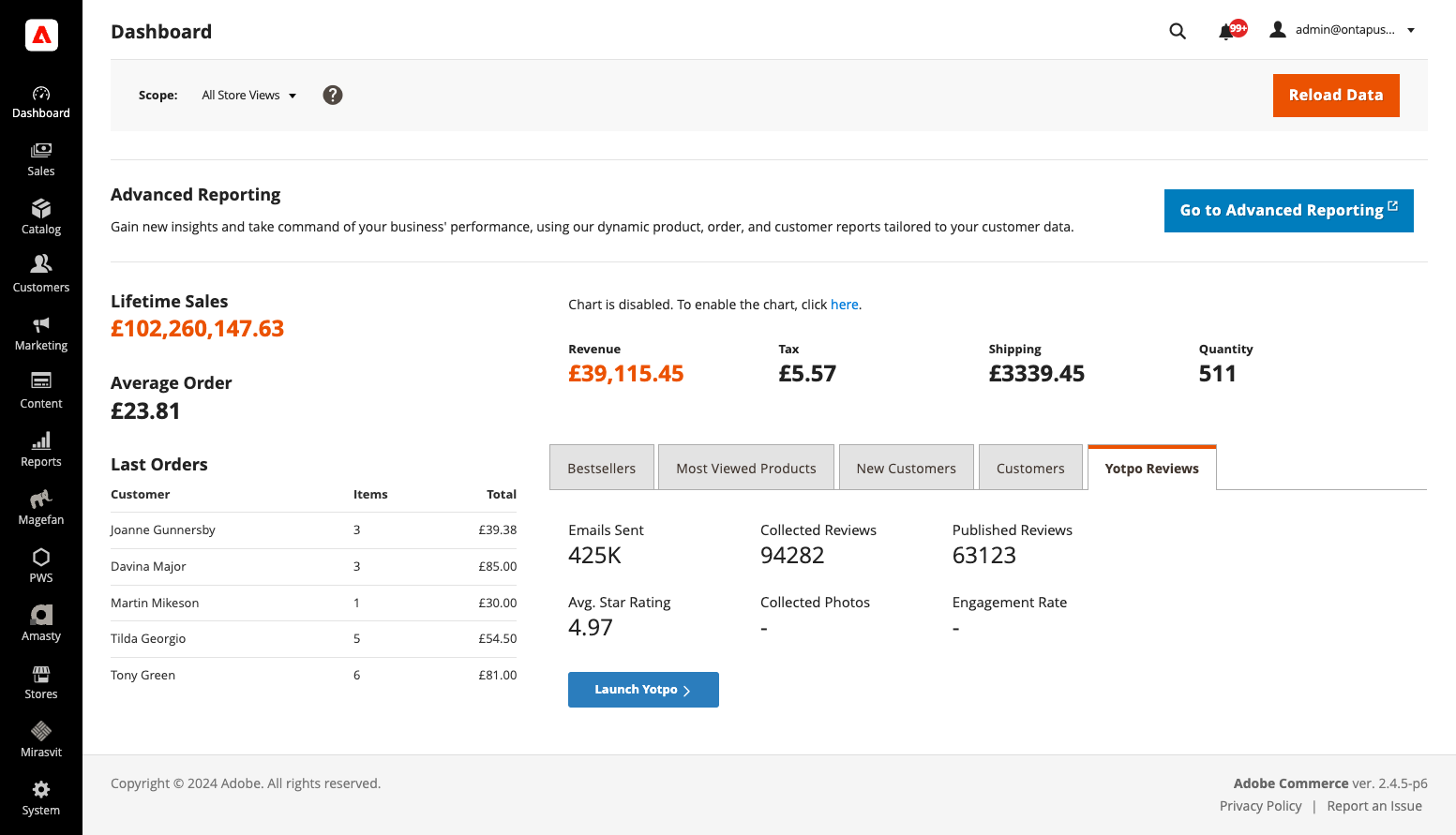Image resolution: width=1456 pixels, height=835 pixels.
Task: Open the Amasty sidebar item
Action: pos(40,622)
